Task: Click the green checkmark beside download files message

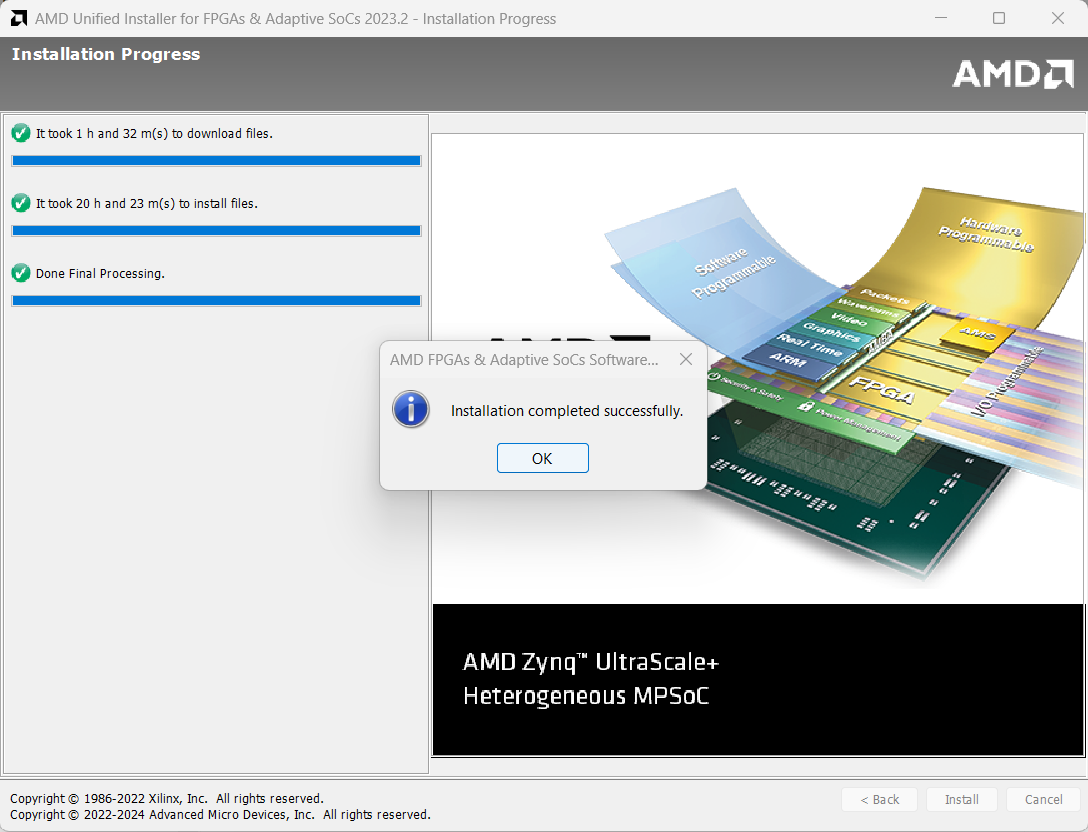Action: 20,133
